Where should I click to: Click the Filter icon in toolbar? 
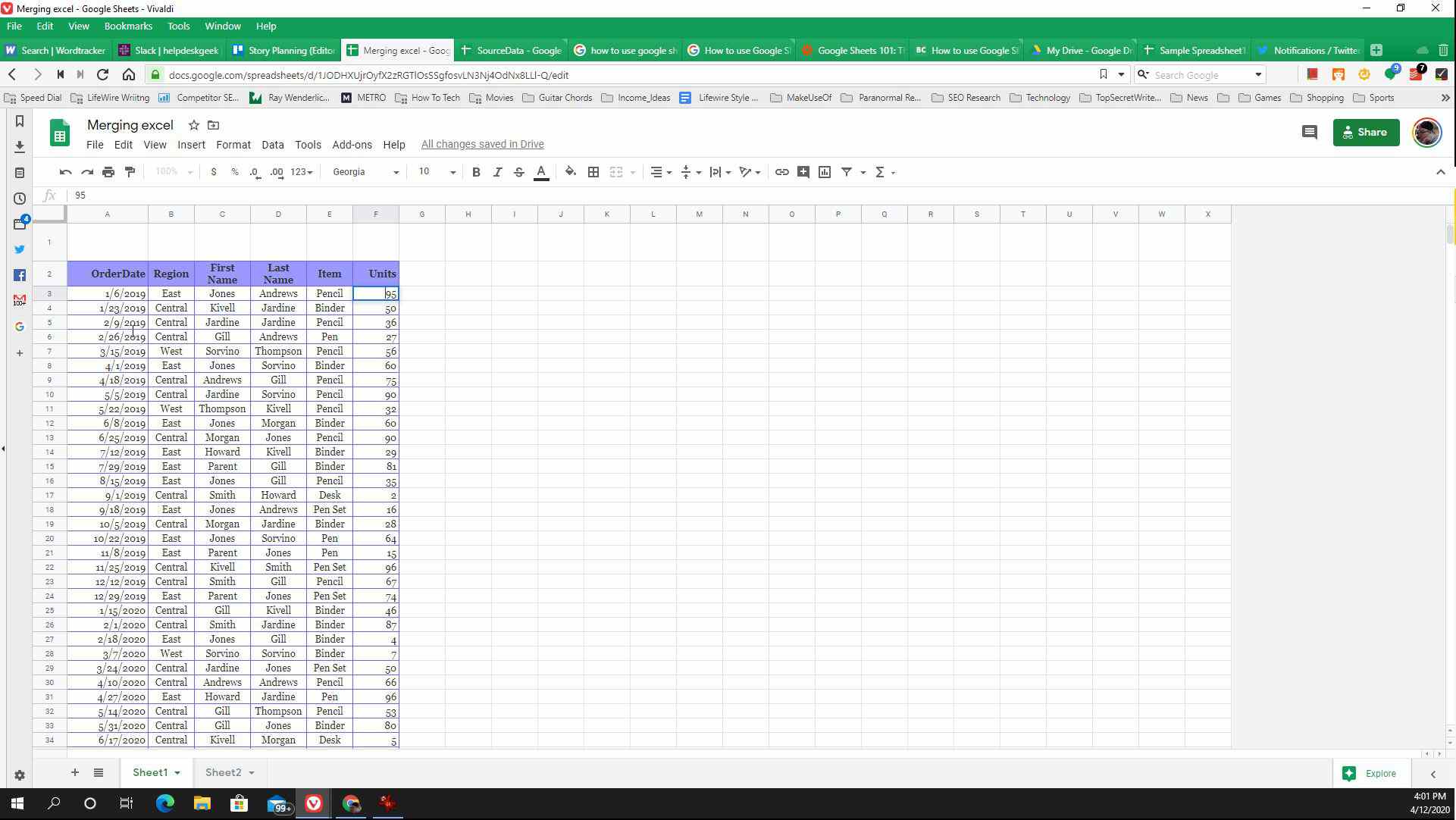[847, 171]
